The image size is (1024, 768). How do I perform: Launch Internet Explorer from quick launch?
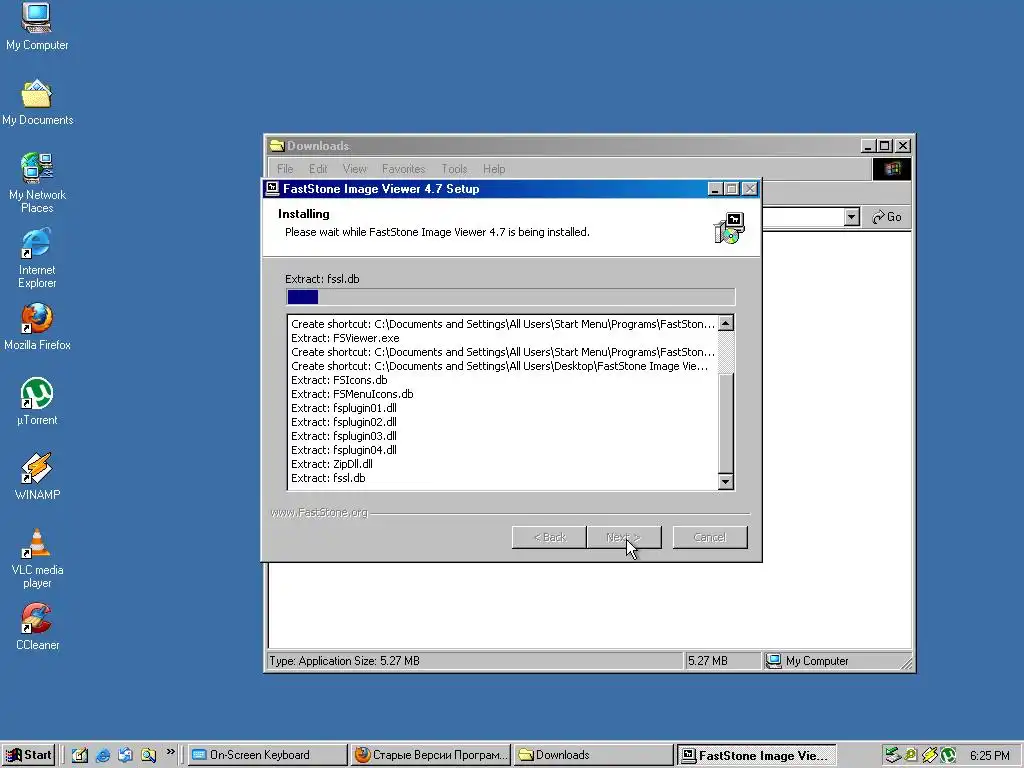103,755
